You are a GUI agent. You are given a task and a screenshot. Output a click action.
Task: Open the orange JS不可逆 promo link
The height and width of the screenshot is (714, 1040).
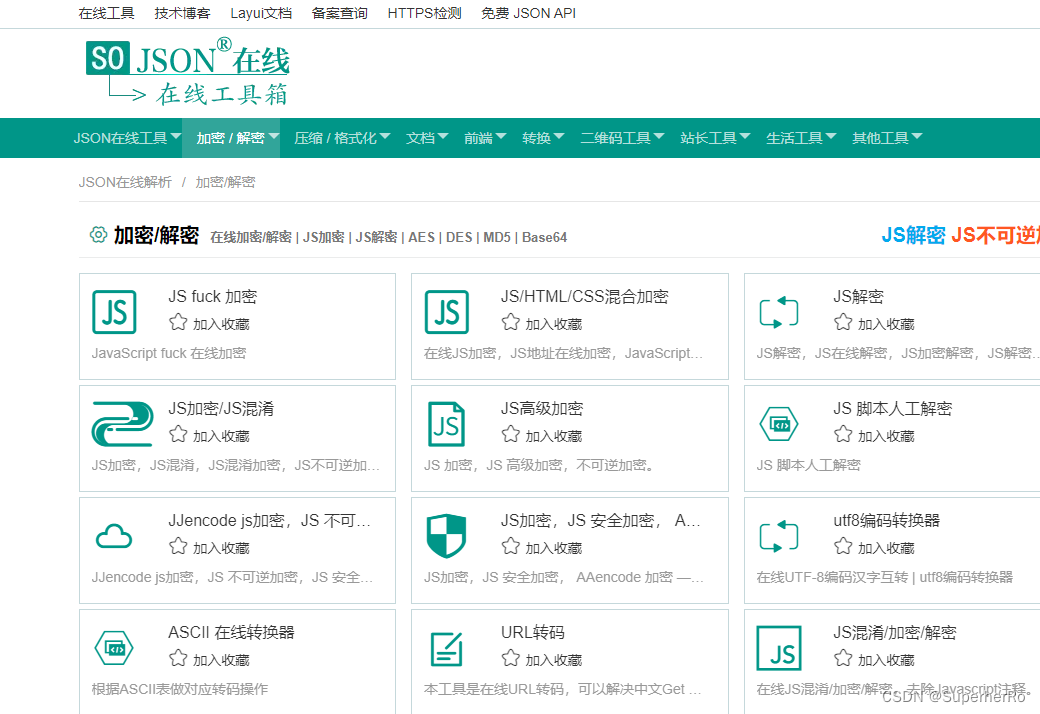[996, 235]
